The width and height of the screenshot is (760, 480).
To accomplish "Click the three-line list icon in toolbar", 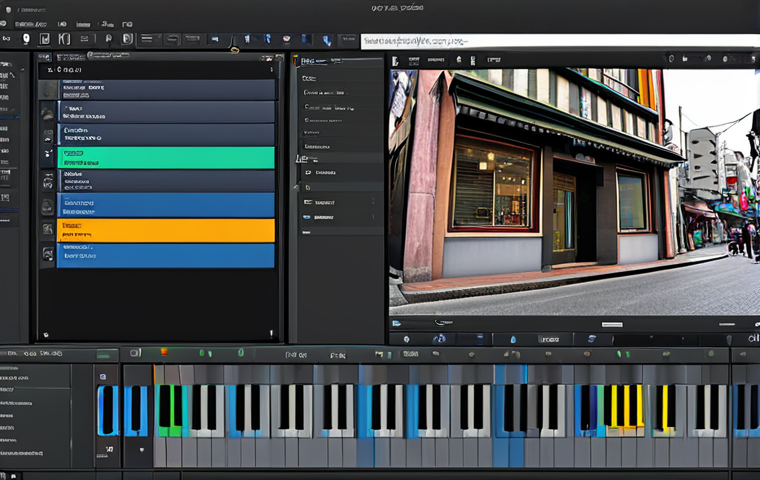I will point(146,39).
